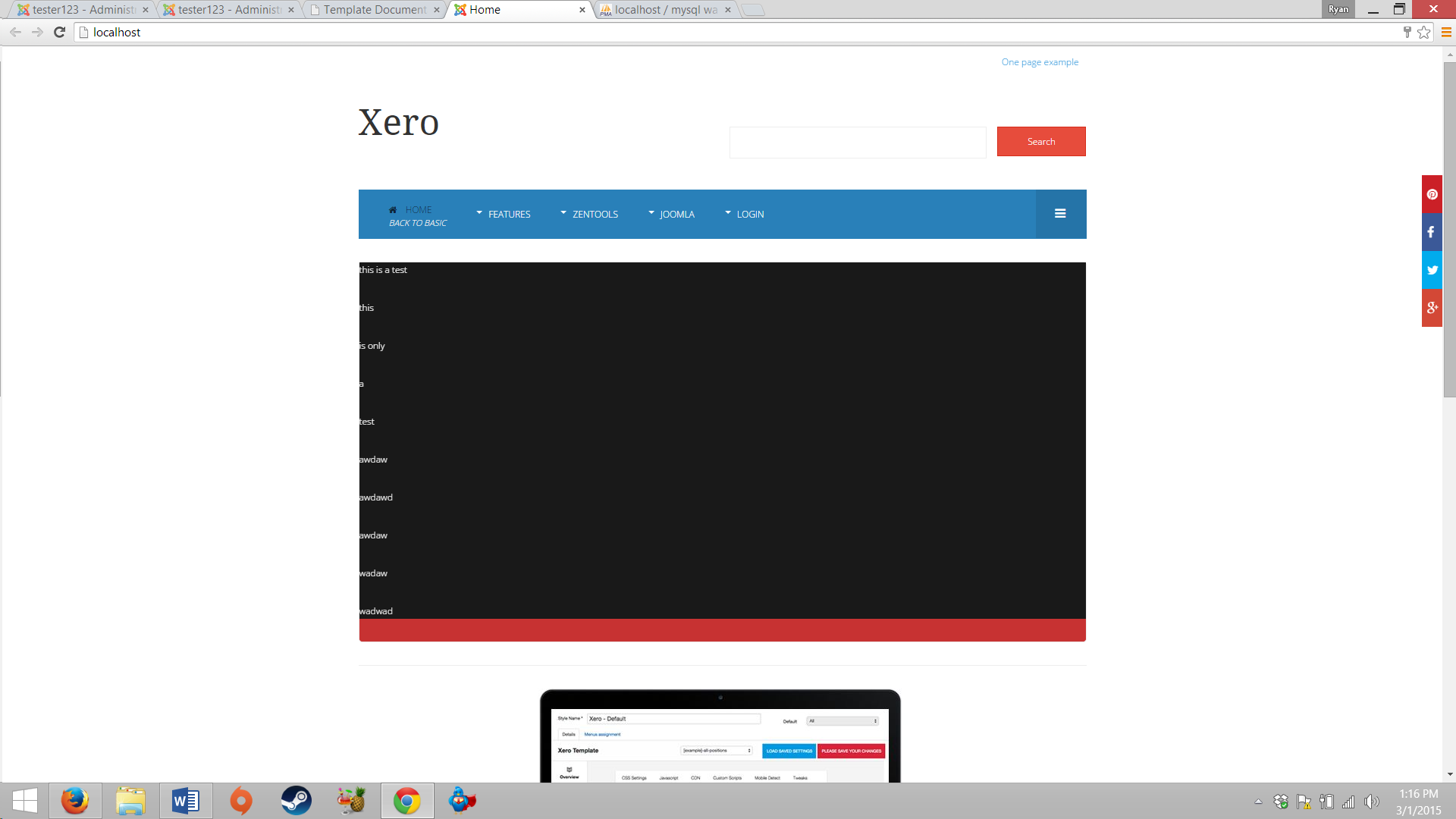The image size is (1456, 819).
Task: Select the HOME Back to Basic menu item
Action: [x=418, y=215]
